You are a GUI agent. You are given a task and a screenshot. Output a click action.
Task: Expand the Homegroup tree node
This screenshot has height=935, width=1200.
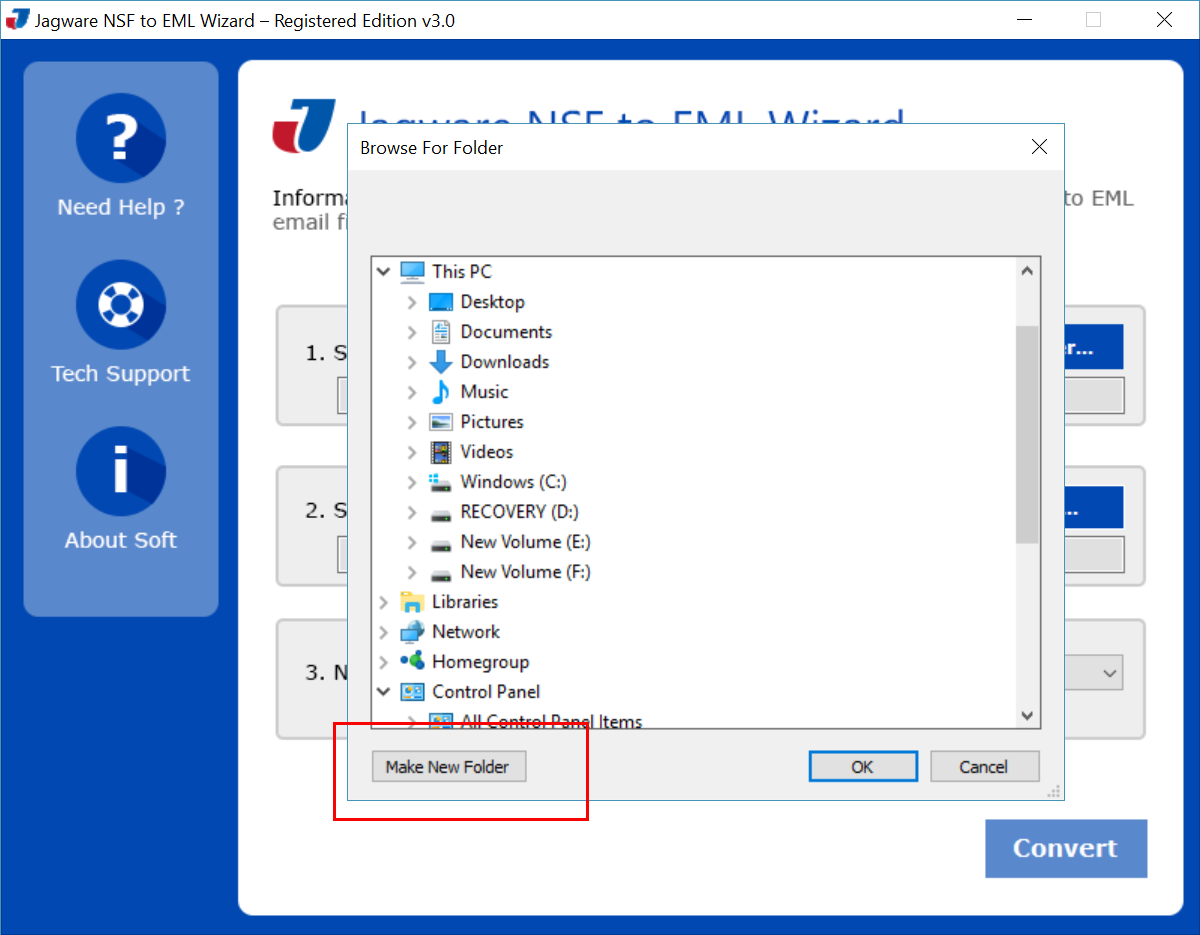[383, 662]
